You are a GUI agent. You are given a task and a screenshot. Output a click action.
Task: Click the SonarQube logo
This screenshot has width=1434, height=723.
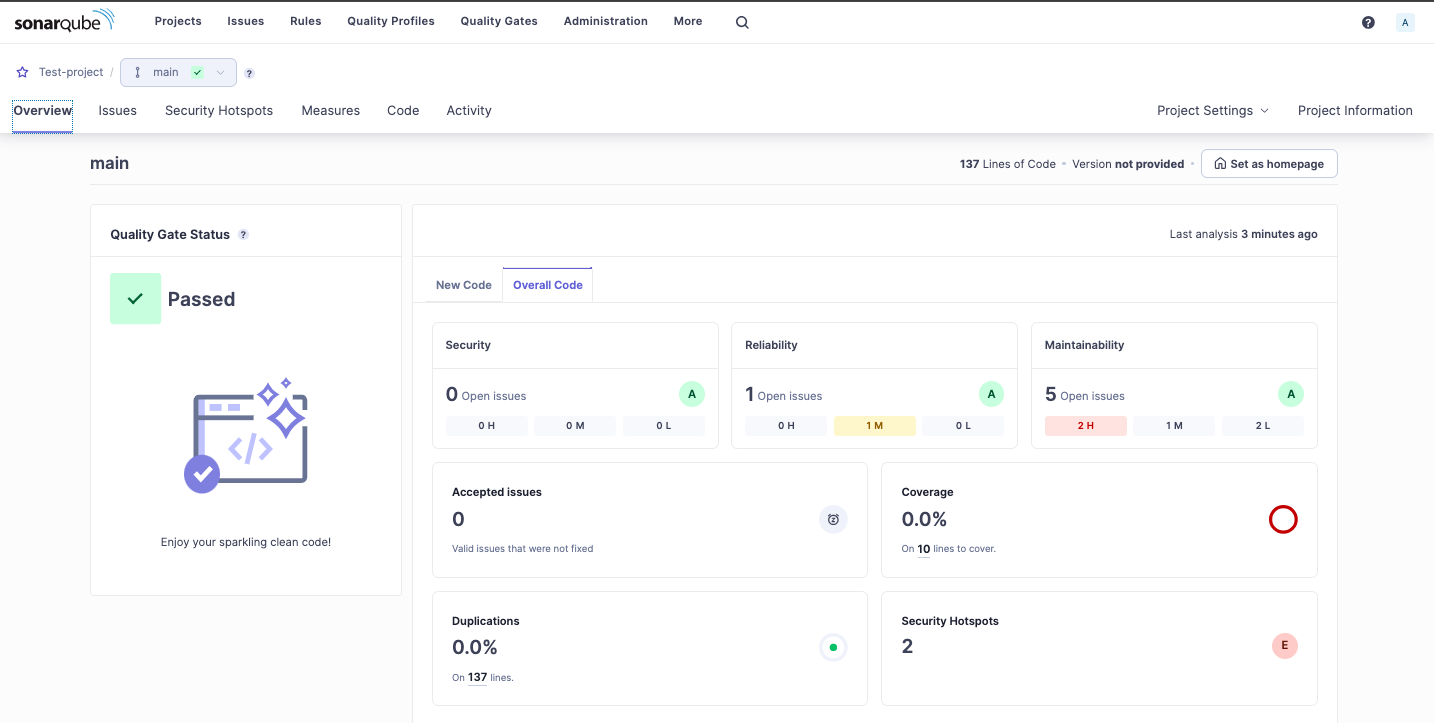pyautogui.click(x=64, y=20)
